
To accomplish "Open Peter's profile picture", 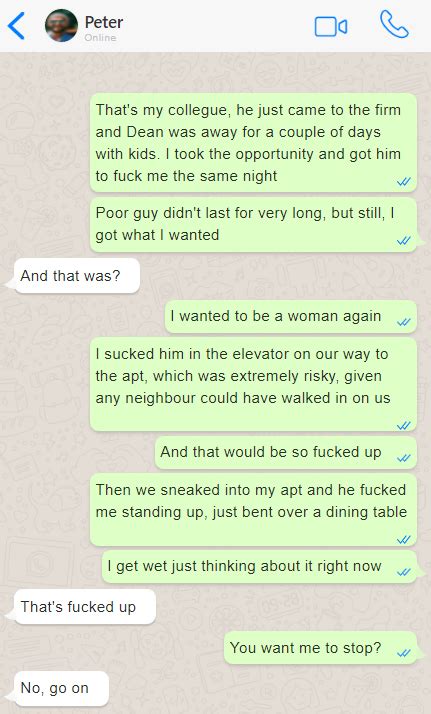I will (x=61, y=26).
